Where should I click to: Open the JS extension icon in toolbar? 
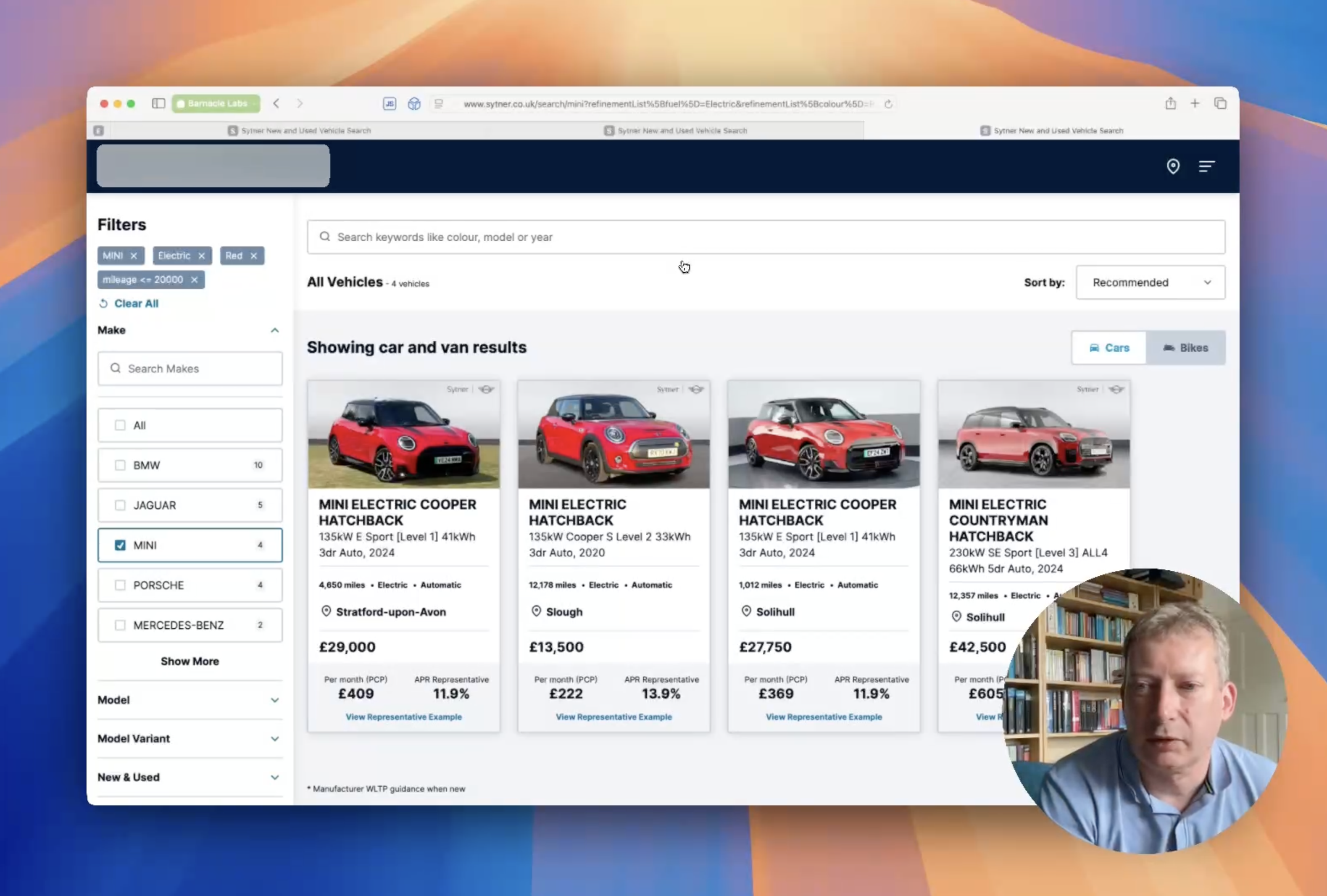coord(390,103)
